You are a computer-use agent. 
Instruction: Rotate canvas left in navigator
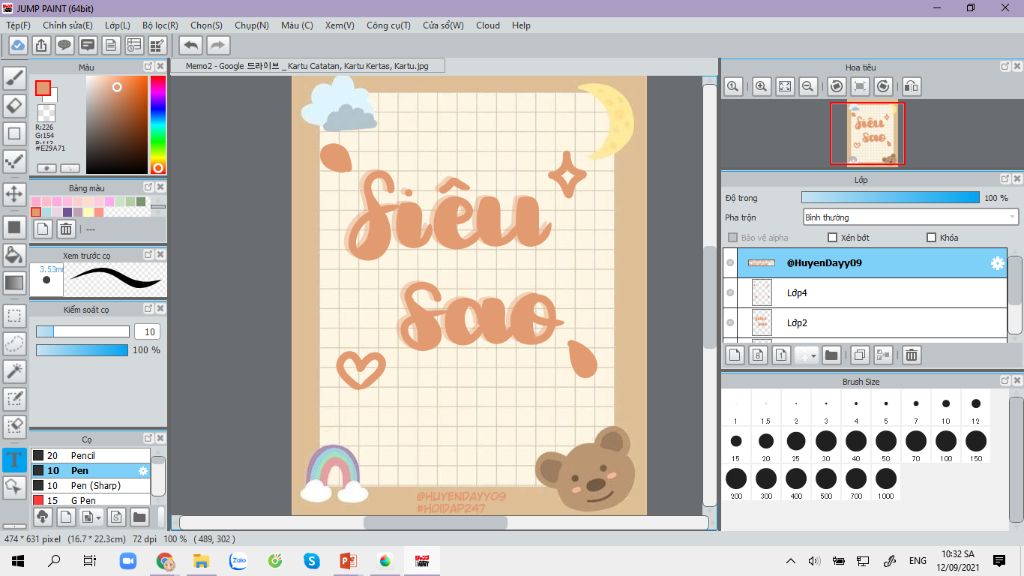coord(837,86)
